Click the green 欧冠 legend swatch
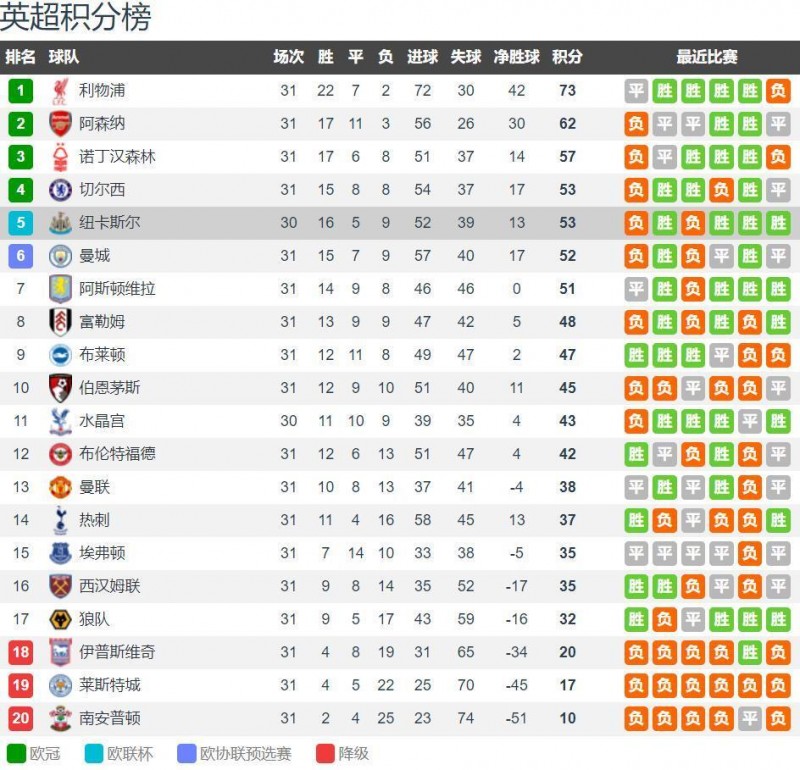 pyautogui.click(x=16, y=754)
